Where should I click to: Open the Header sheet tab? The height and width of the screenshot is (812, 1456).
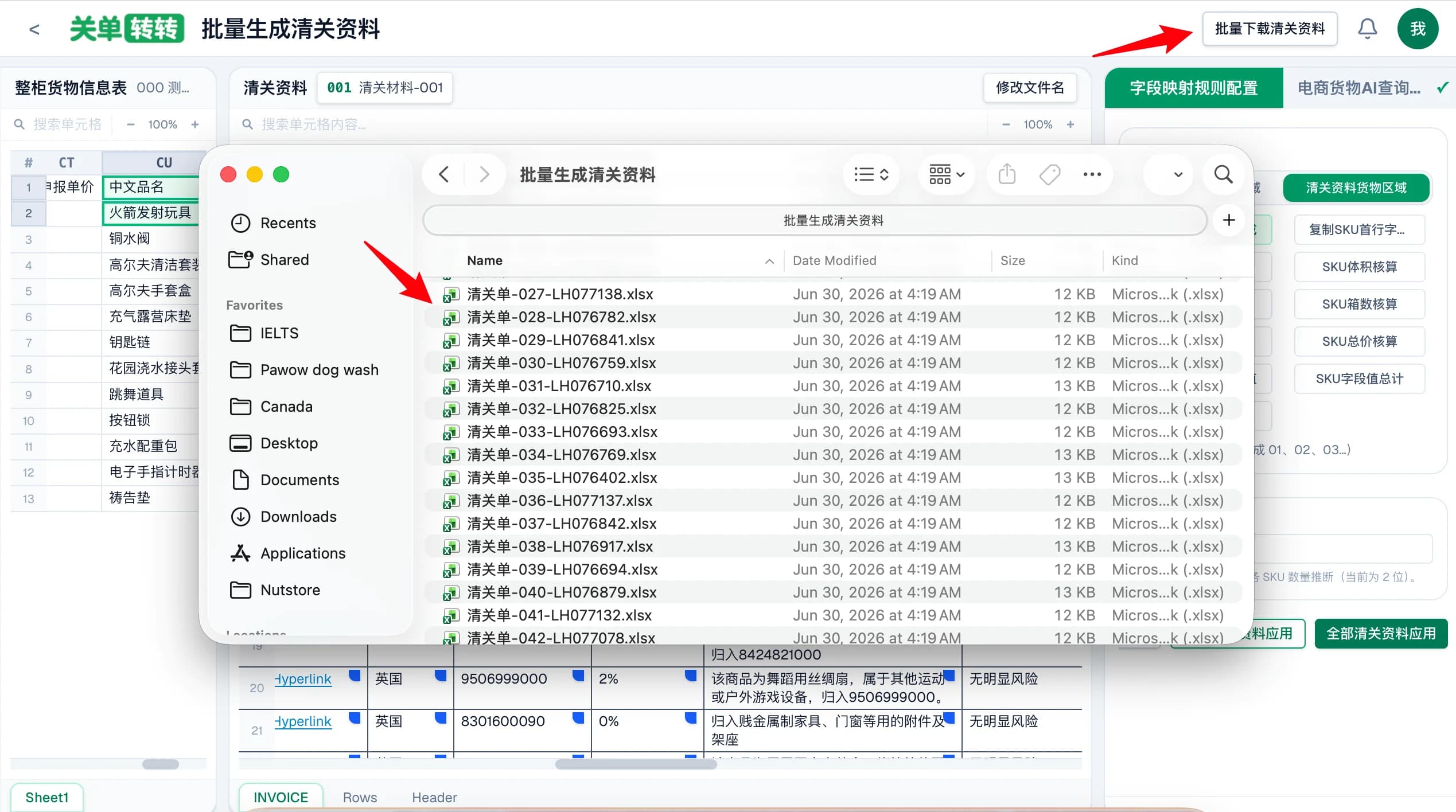click(x=434, y=797)
